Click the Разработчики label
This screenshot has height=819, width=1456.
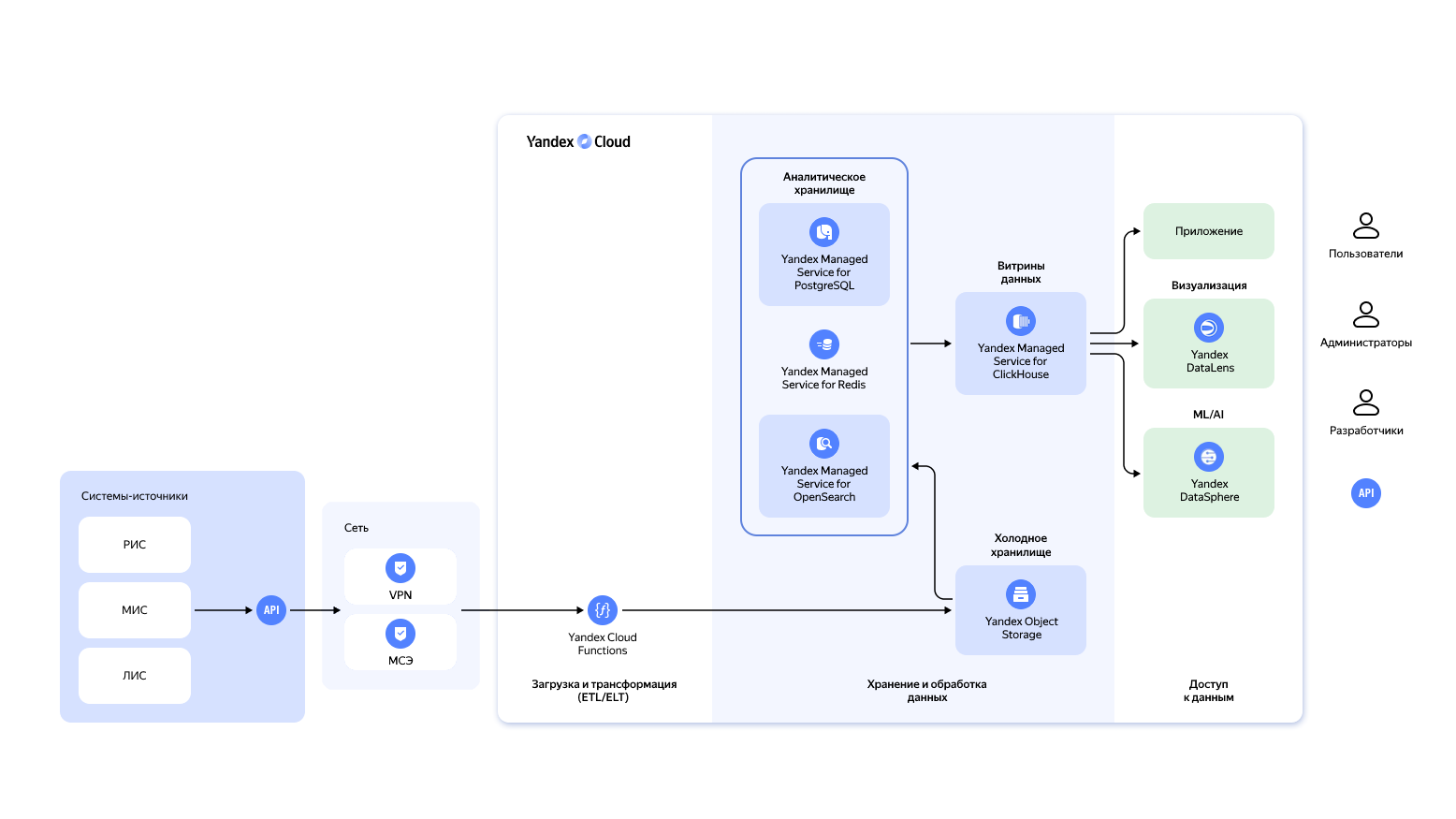pos(1366,431)
